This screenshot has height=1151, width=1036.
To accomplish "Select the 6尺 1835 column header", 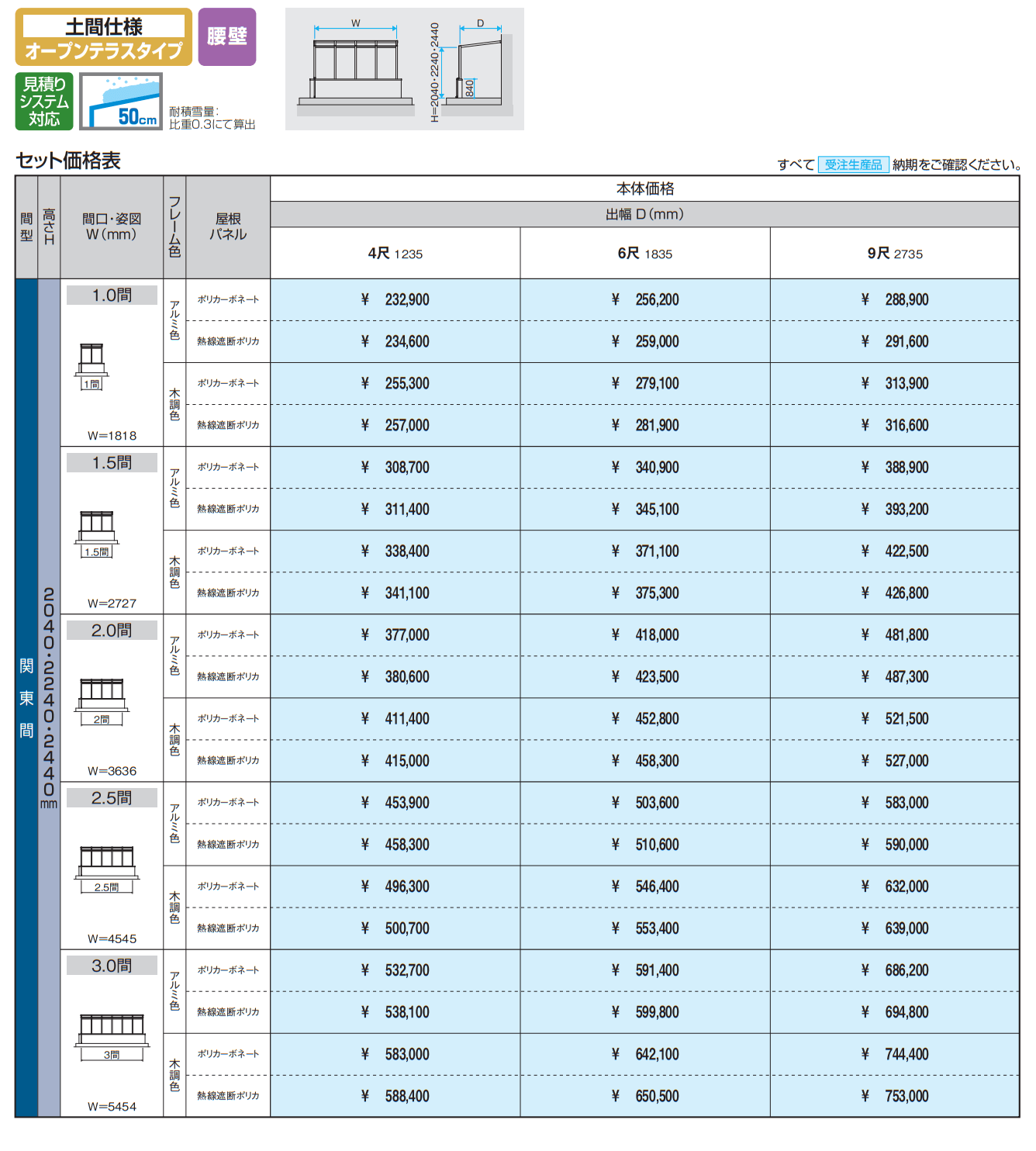I will 644,254.
